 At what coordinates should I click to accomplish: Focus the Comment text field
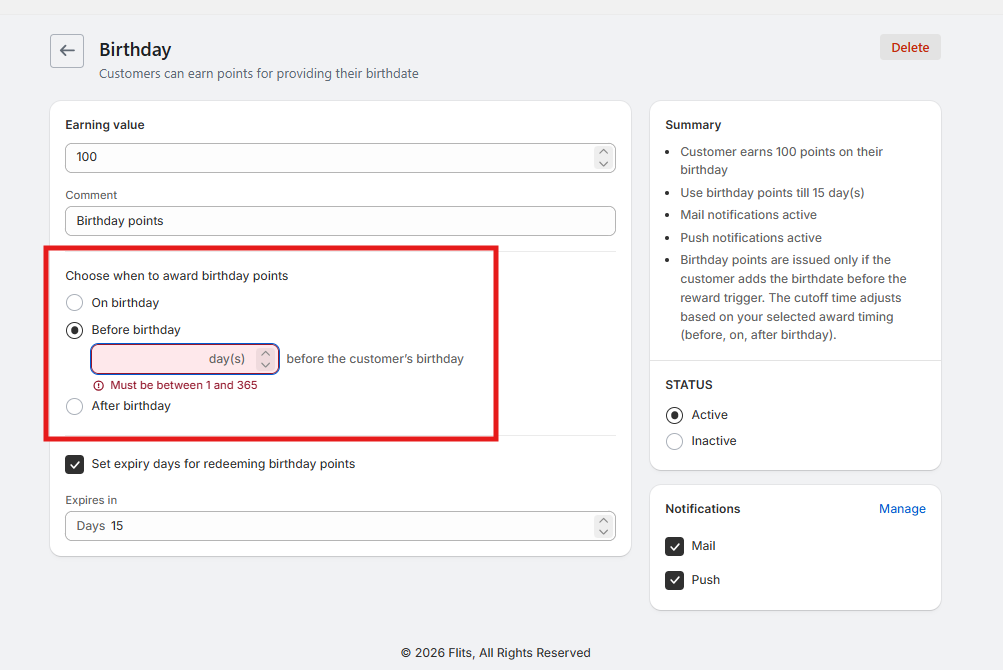click(x=340, y=221)
